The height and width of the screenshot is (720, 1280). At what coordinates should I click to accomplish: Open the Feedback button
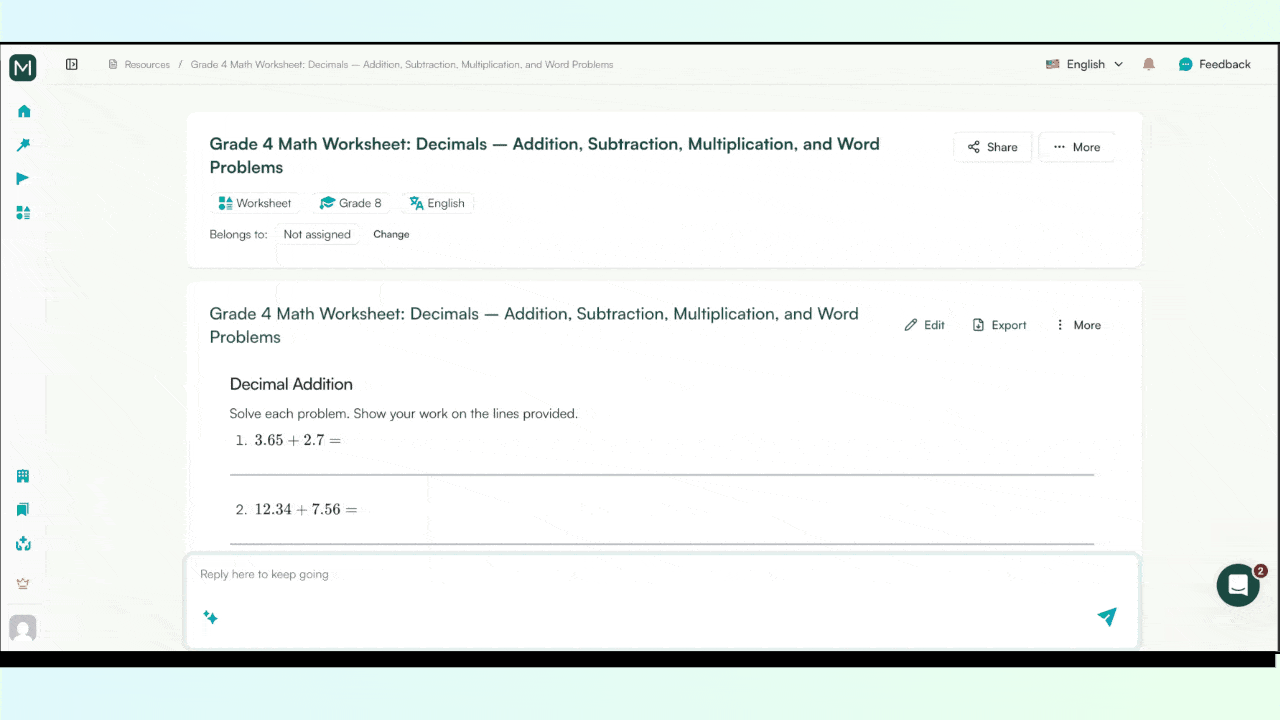[x=1215, y=64]
